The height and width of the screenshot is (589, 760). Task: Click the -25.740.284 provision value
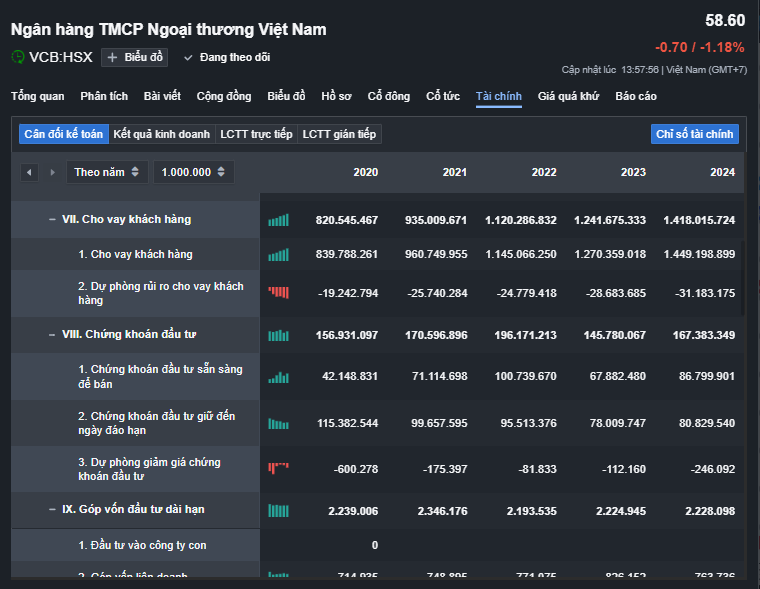point(437,293)
